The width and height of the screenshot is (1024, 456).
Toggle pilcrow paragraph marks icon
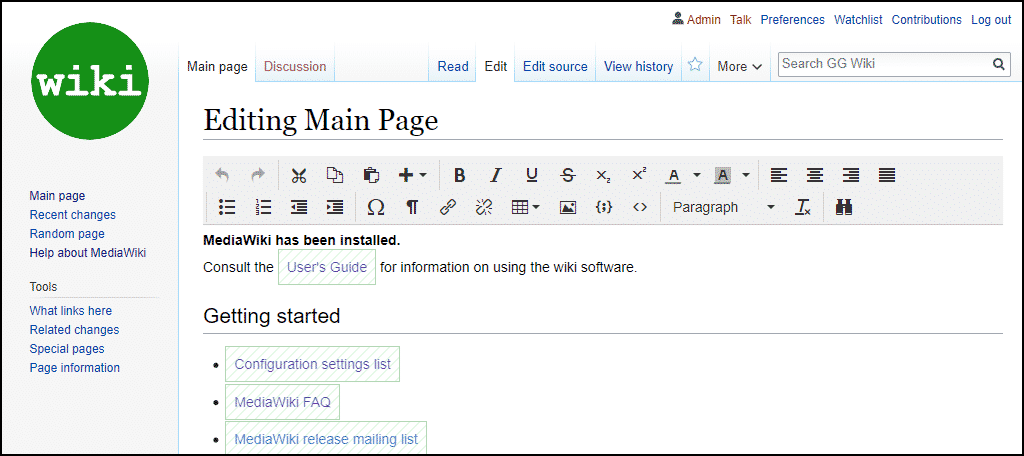pos(412,207)
